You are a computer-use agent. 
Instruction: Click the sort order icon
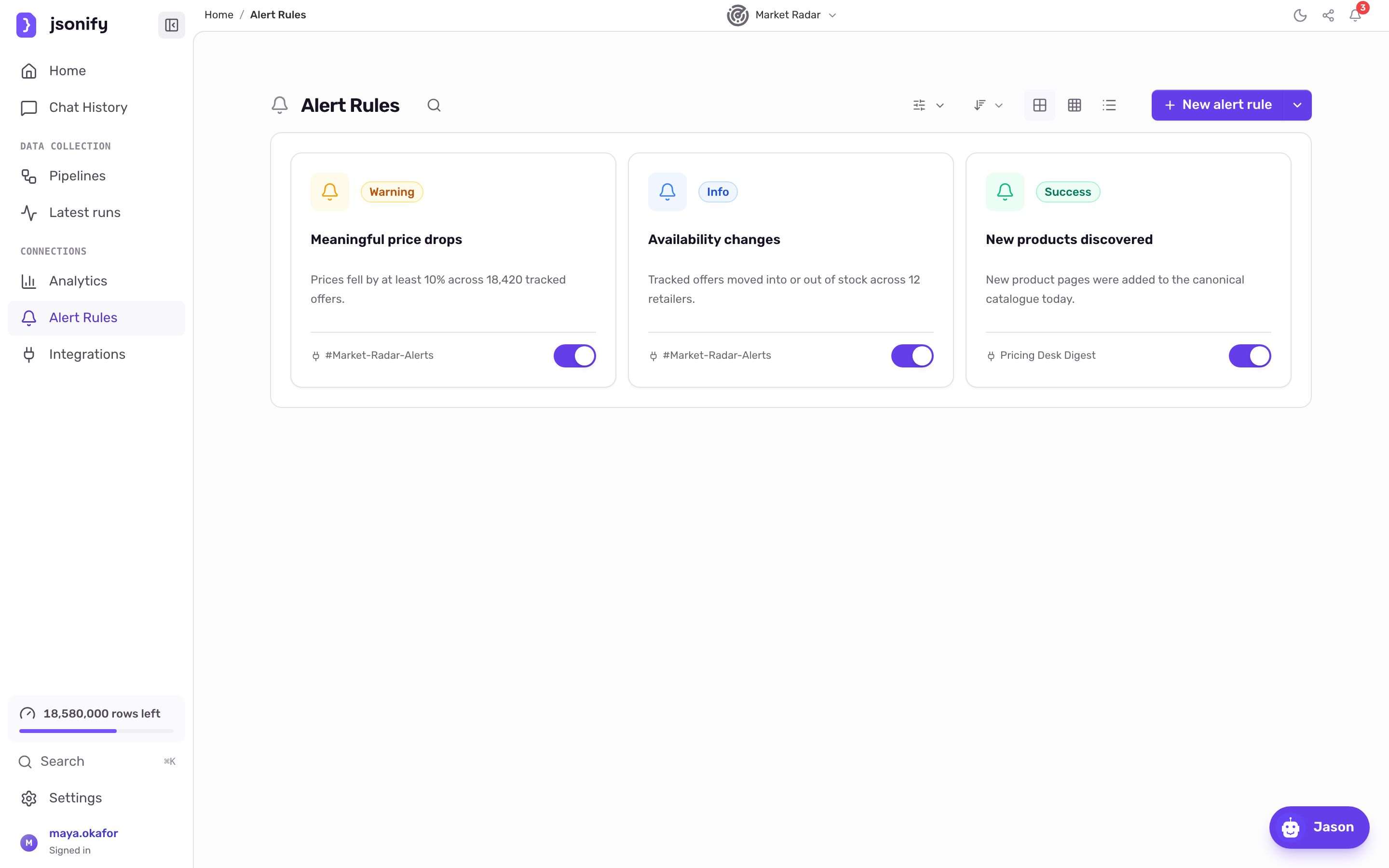click(979, 105)
